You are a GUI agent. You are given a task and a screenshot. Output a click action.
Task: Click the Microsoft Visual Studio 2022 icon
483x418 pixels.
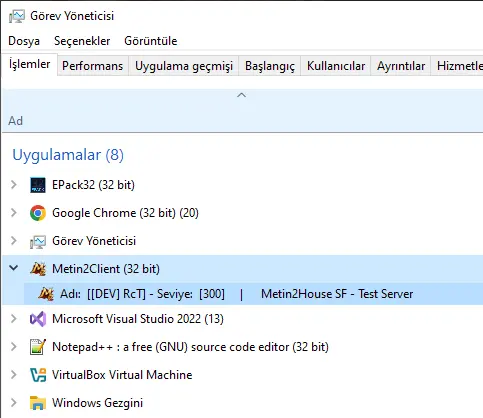point(38,319)
